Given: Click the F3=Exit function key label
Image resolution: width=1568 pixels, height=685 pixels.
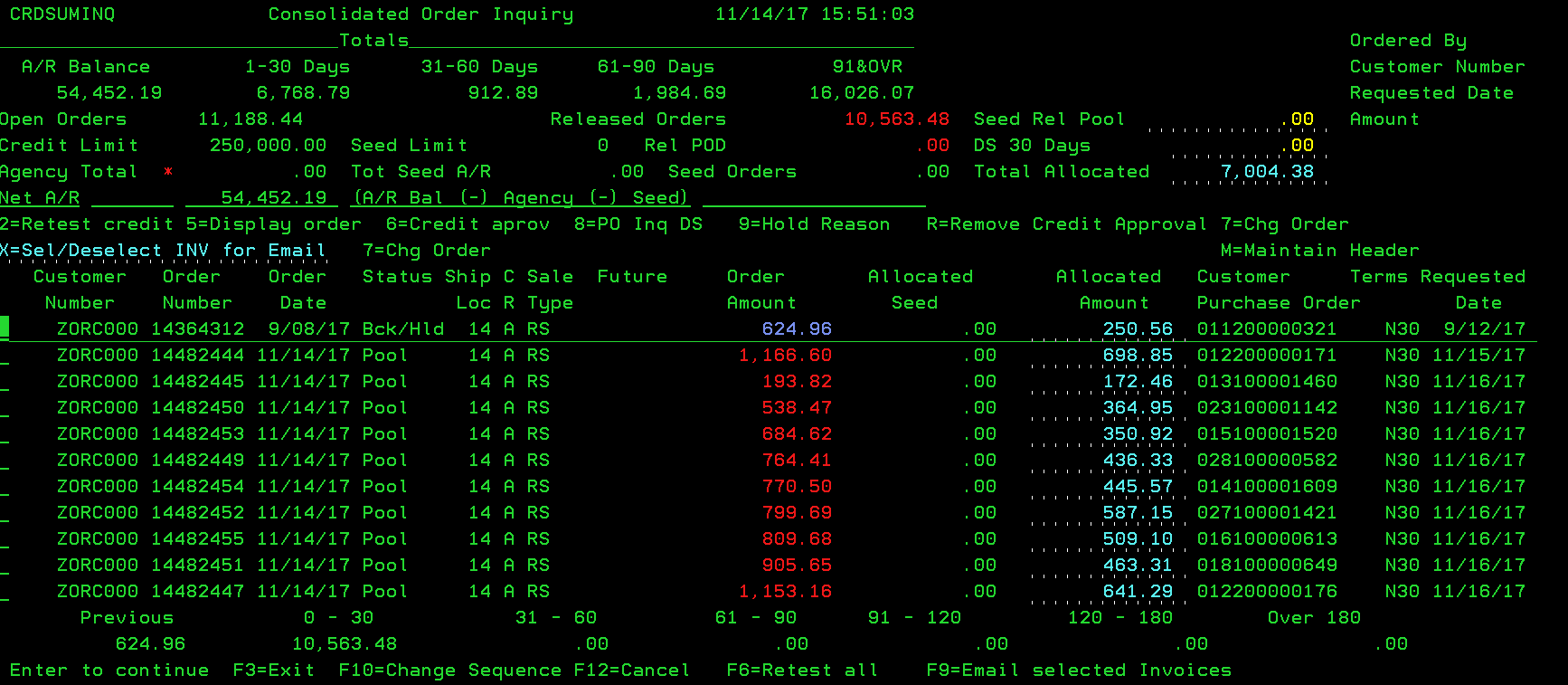Looking at the screenshot, I should [273, 671].
